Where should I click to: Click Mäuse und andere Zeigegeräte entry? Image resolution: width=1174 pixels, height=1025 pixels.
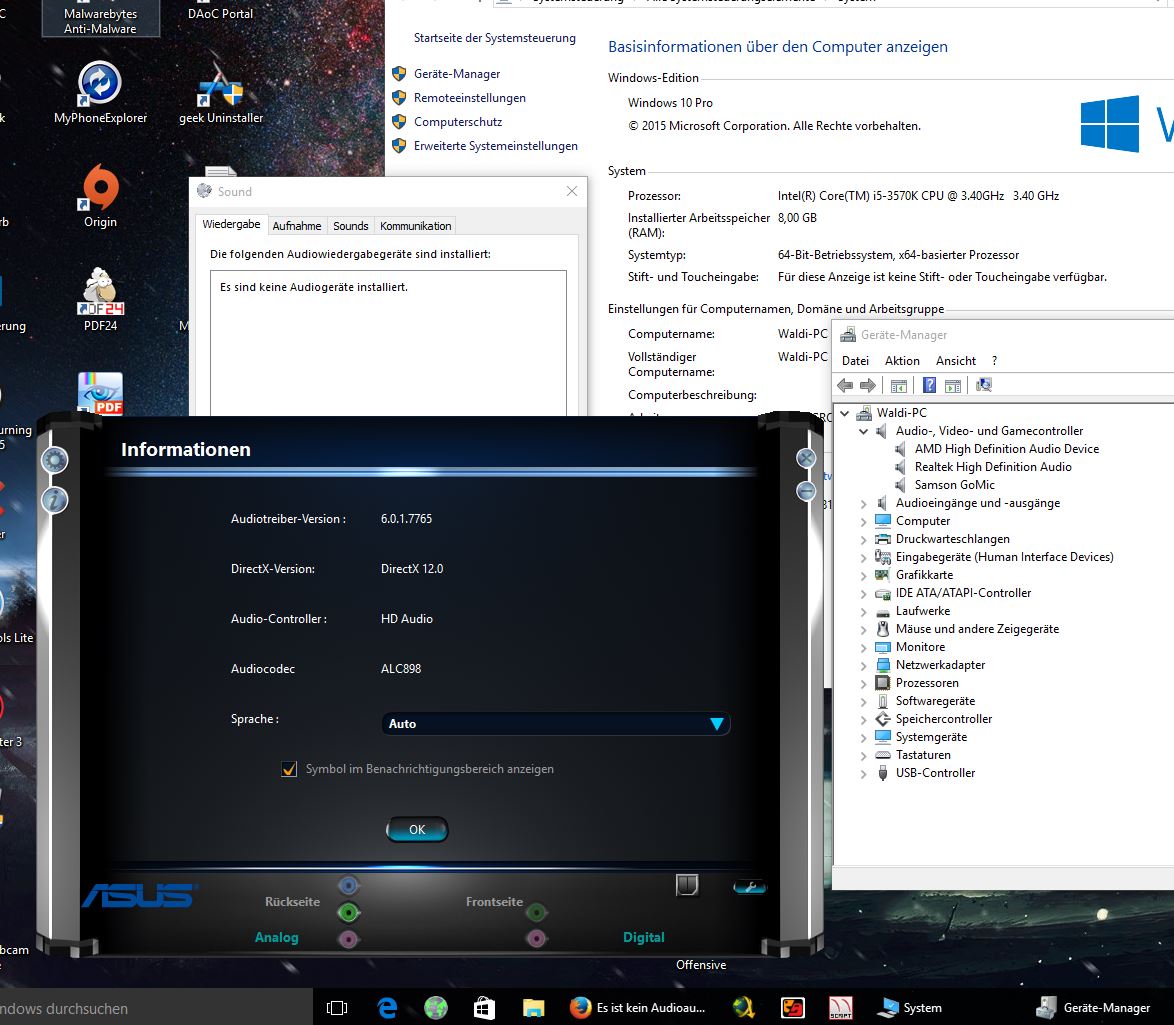click(977, 629)
